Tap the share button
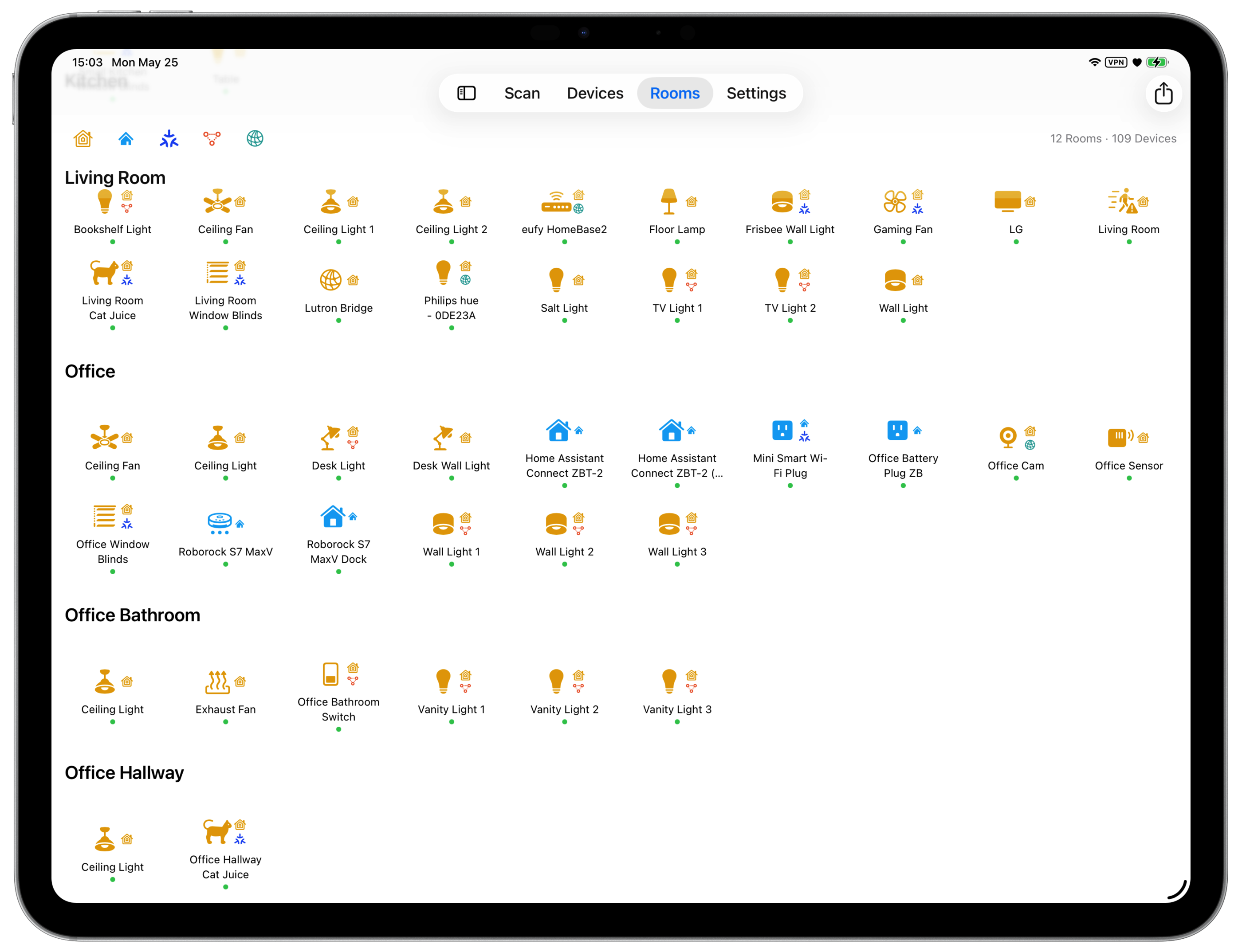The image size is (1242, 952). (1163, 93)
